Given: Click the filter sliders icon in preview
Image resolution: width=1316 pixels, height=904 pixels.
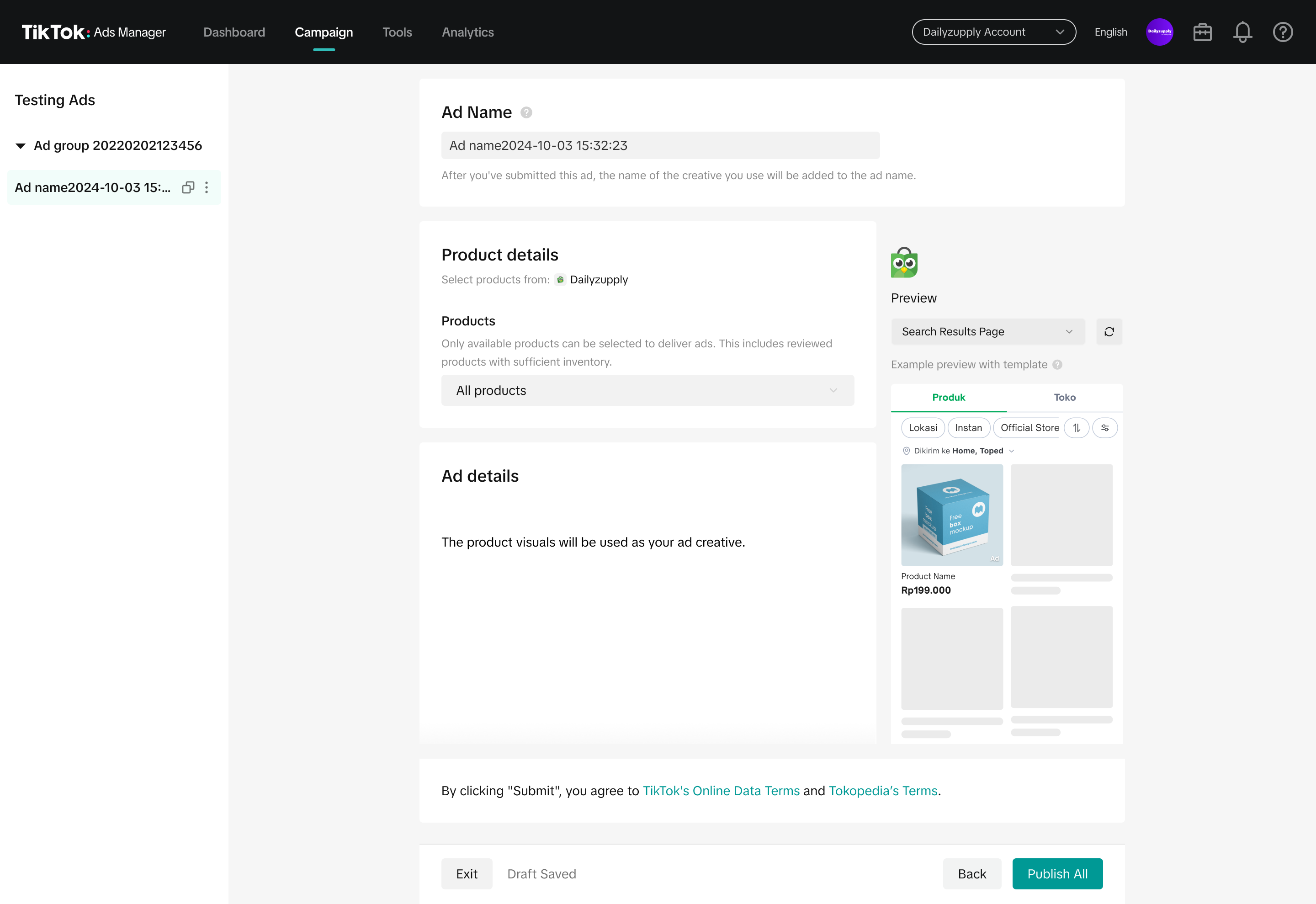Looking at the screenshot, I should [1104, 428].
